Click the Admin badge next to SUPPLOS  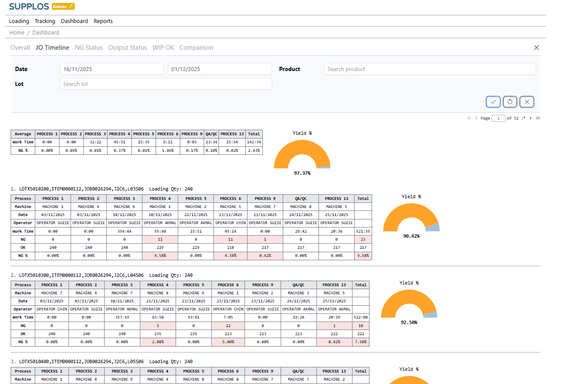click(x=63, y=6)
